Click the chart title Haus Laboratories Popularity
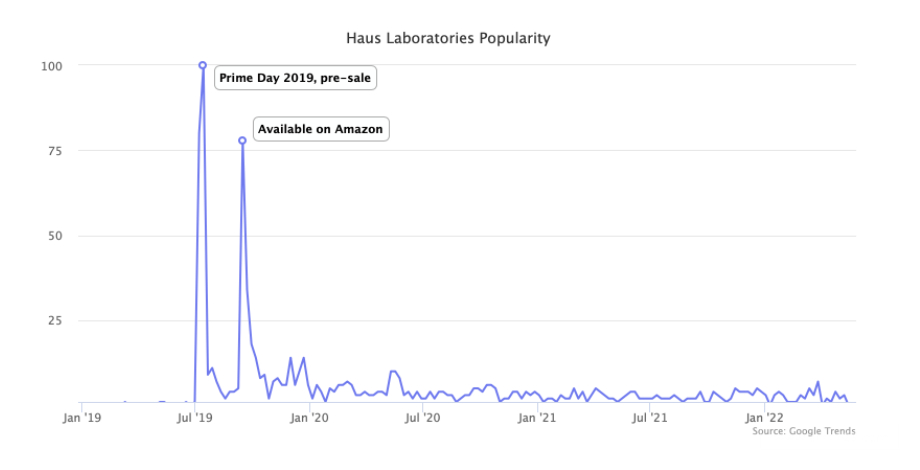Image resolution: width=920 pixels, height=470 pixels. pyautogui.click(x=448, y=38)
